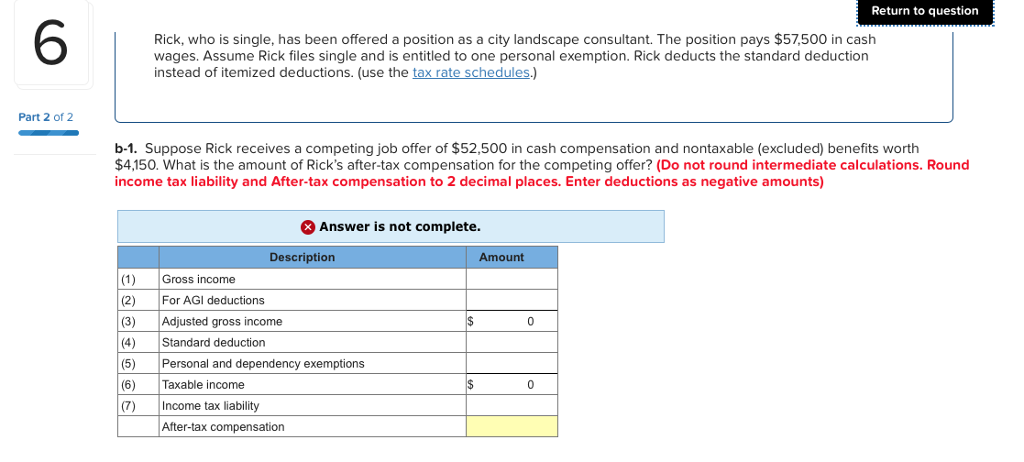Enter the Standard deduction amount field

pyautogui.click(x=511, y=342)
